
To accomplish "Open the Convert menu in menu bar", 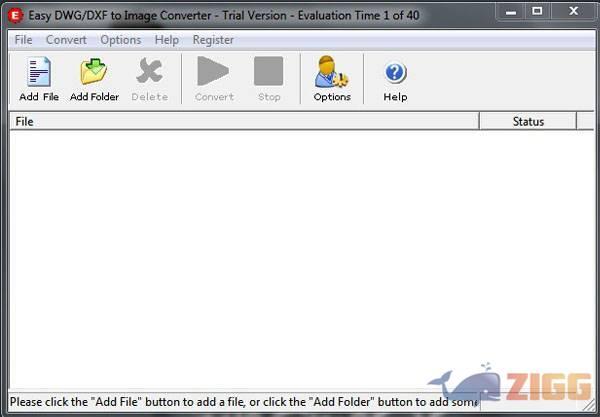I will click(x=66, y=40).
